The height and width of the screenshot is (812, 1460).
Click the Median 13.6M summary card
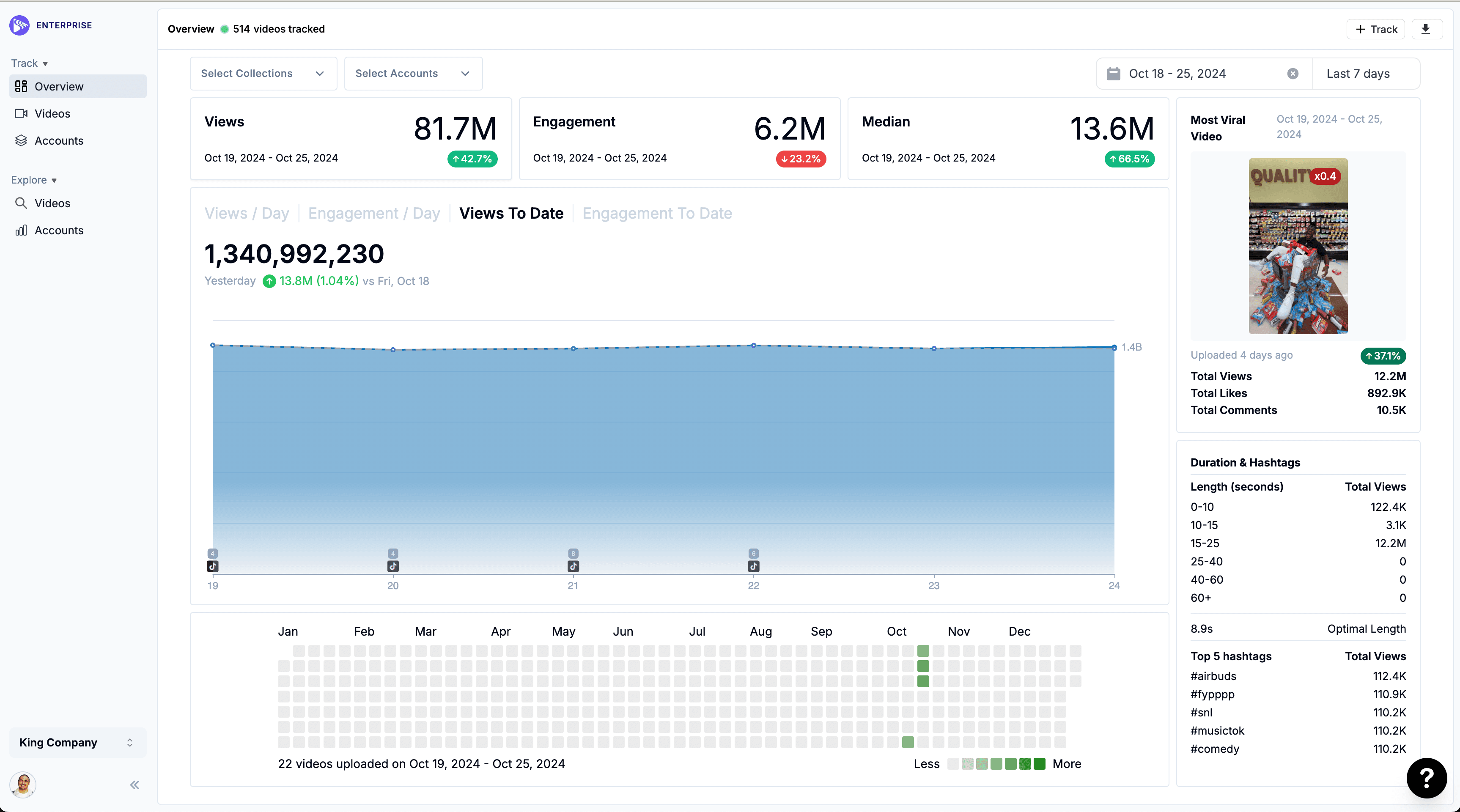pyautogui.click(x=1008, y=139)
